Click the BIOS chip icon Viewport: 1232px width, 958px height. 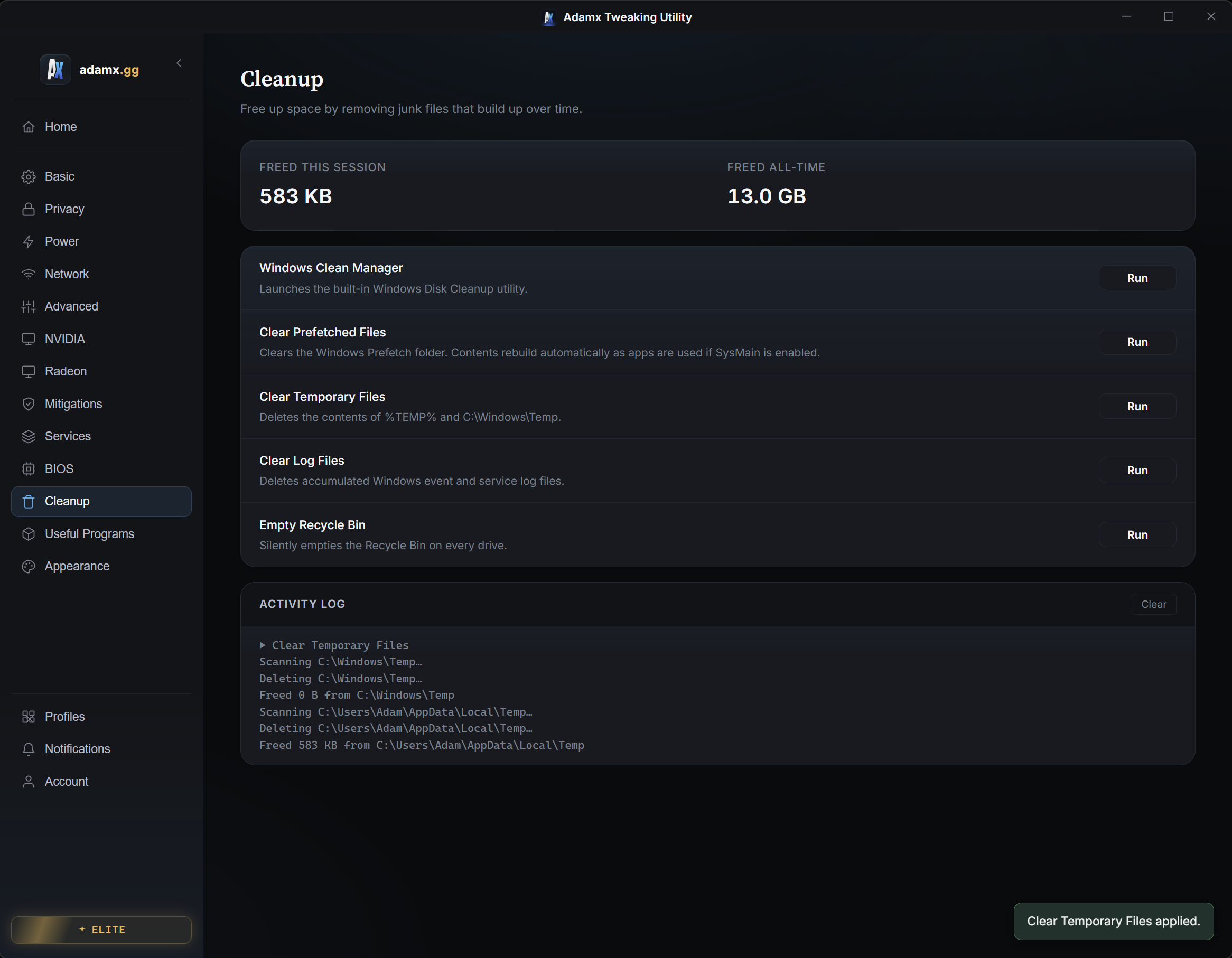pos(28,469)
